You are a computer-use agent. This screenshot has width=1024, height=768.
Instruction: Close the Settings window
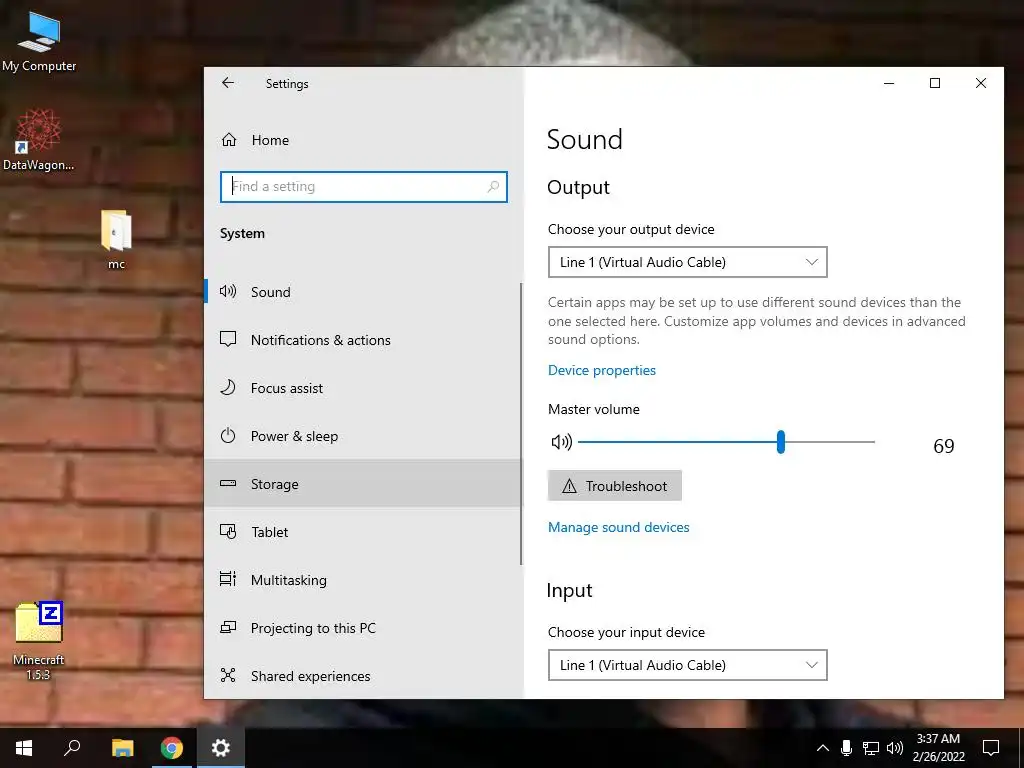tap(980, 83)
